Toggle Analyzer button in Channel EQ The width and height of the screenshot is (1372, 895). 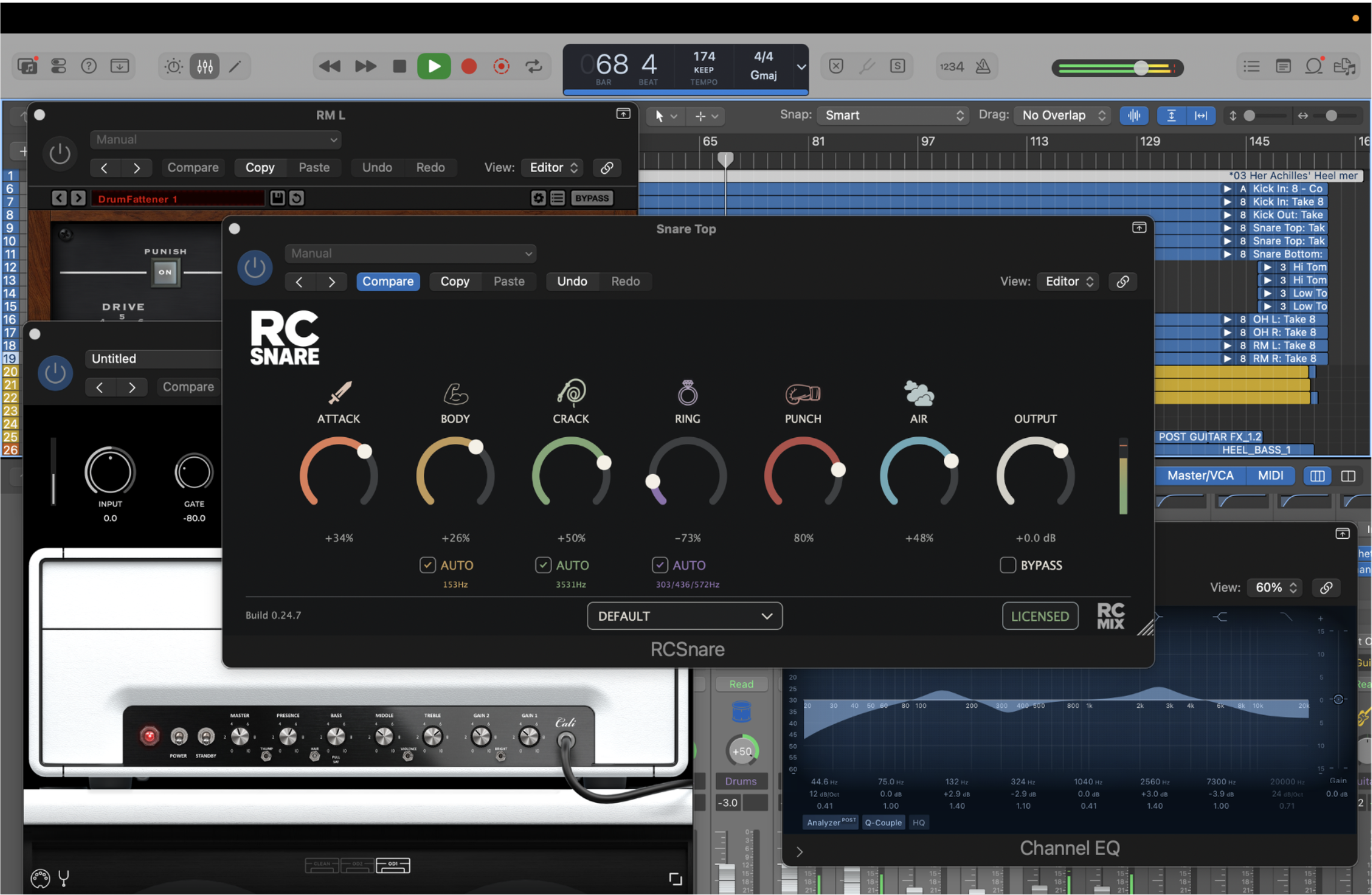click(x=831, y=822)
